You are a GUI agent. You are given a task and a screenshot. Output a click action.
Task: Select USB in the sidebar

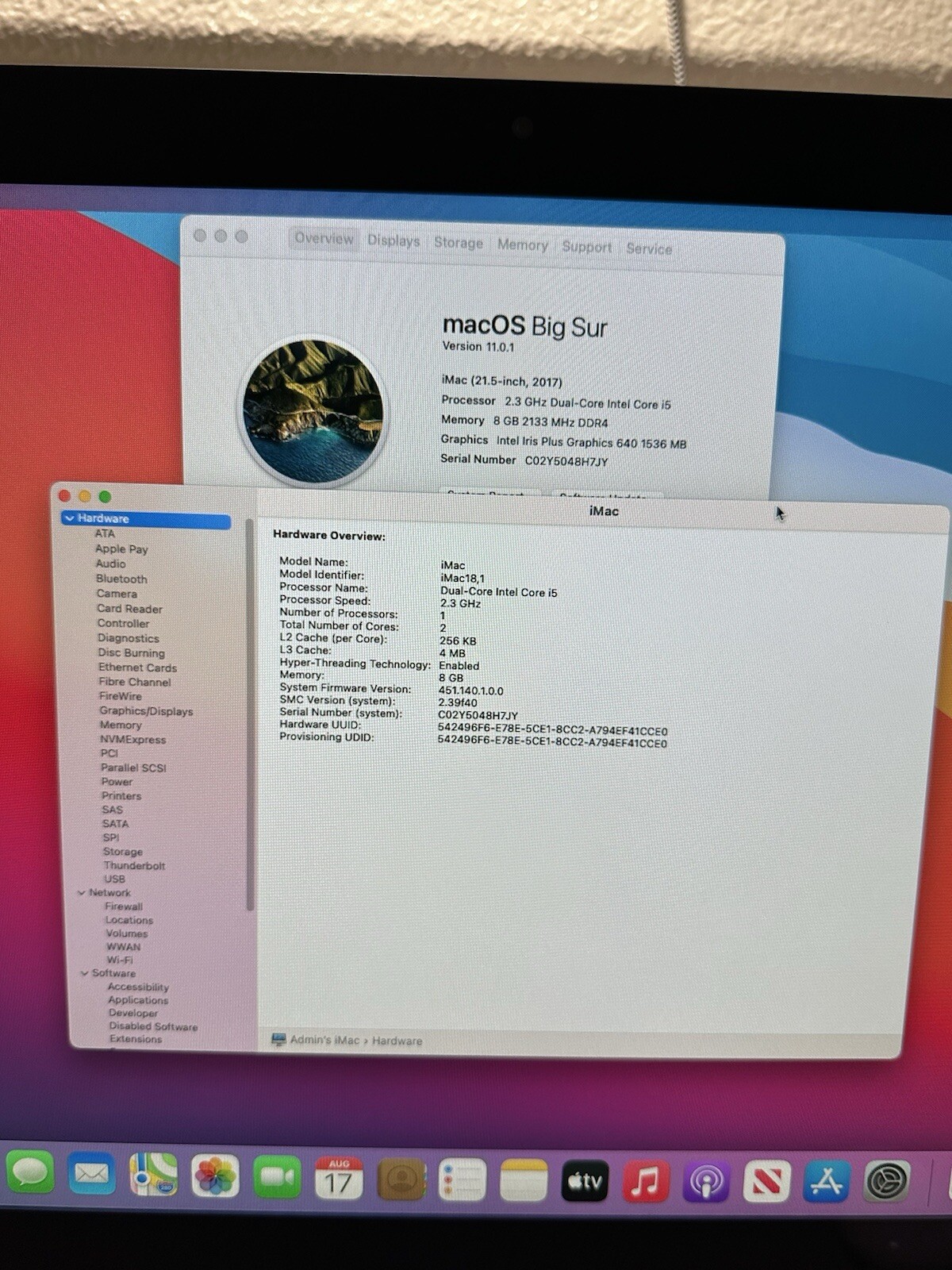114,879
